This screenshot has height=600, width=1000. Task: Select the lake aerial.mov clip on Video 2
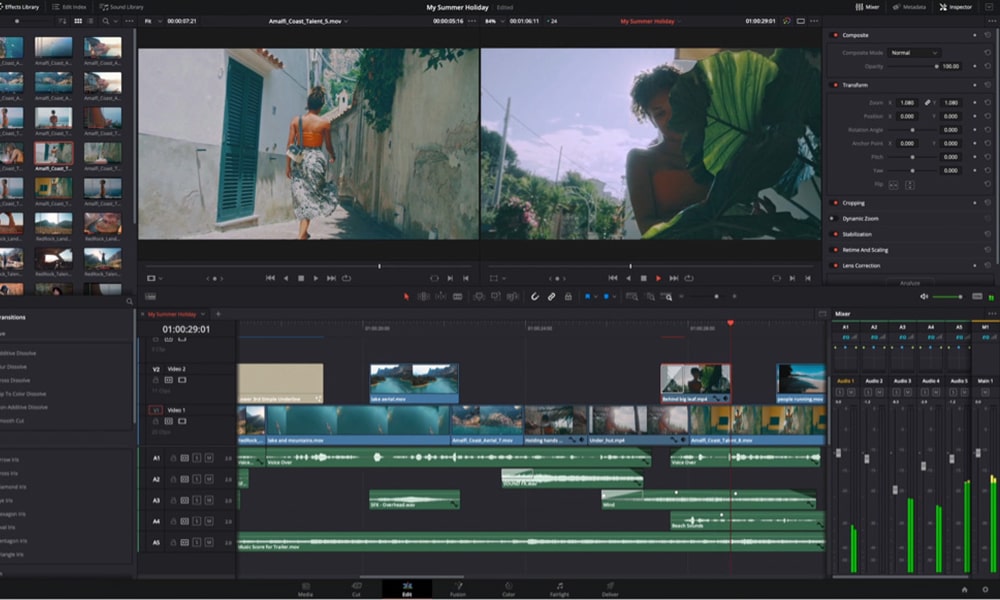point(414,384)
